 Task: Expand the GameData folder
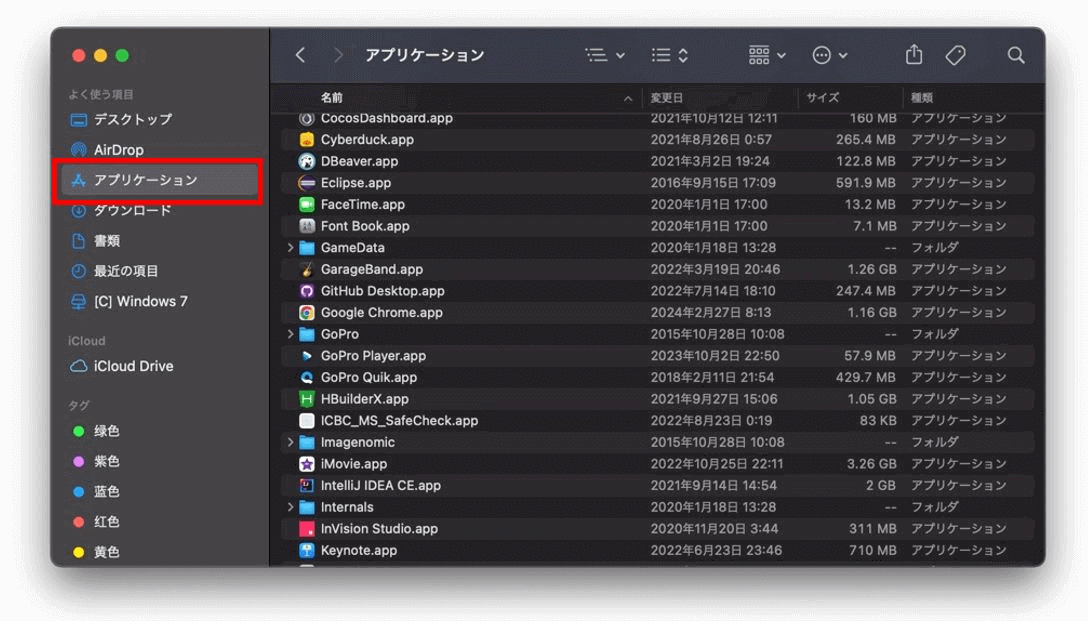[x=290, y=248]
